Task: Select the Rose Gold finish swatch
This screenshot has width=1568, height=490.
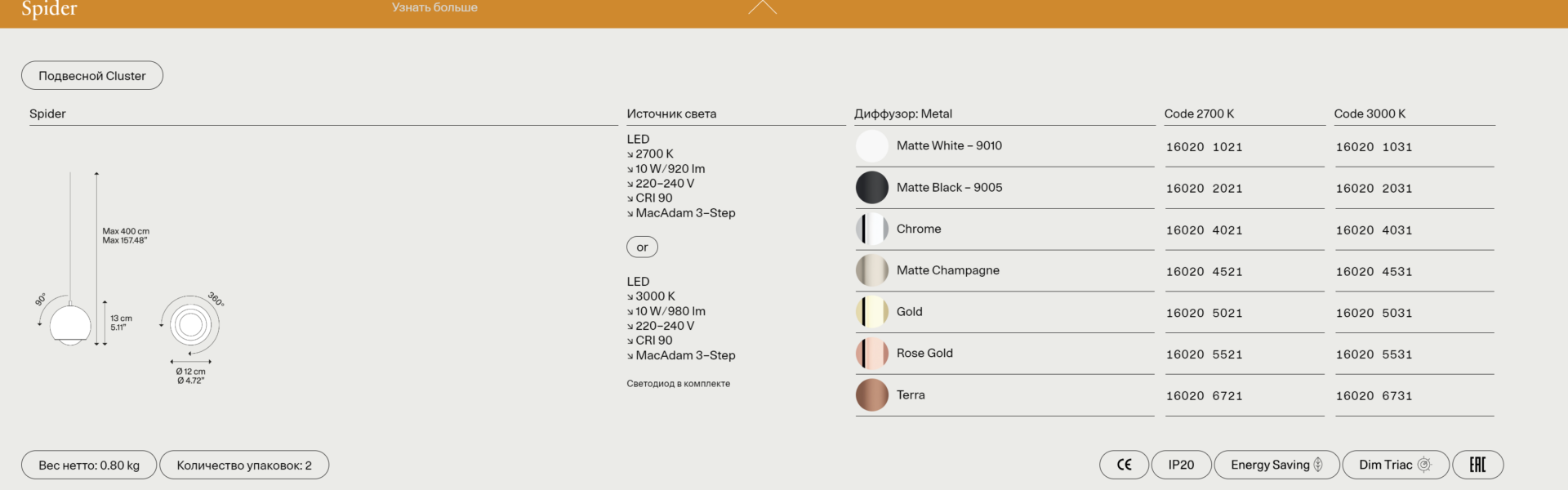Action: (x=871, y=354)
